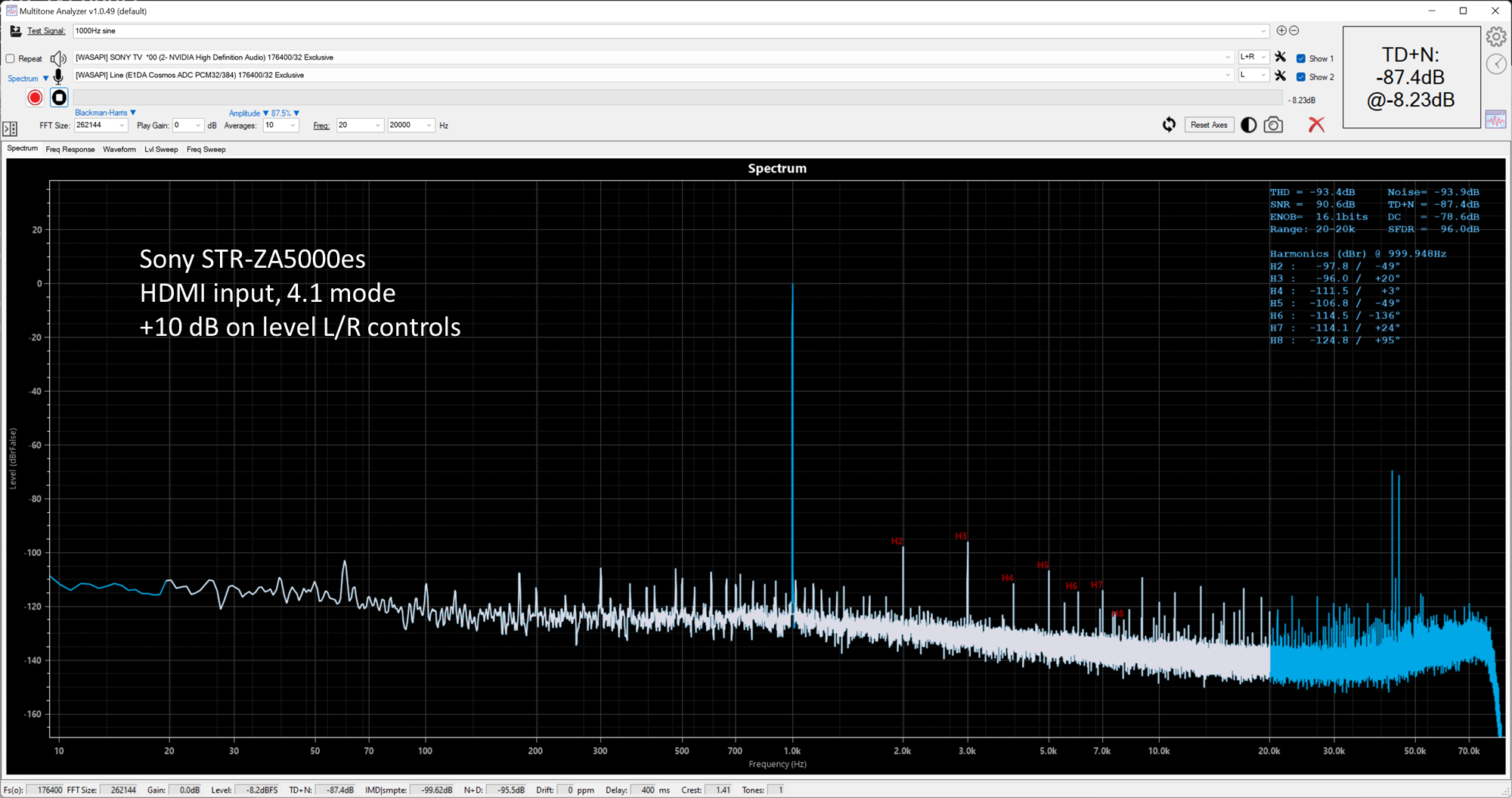The image size is (1512, 798).
Task: Switch to the Lvl Sweep tab
Action: [161, 149]
